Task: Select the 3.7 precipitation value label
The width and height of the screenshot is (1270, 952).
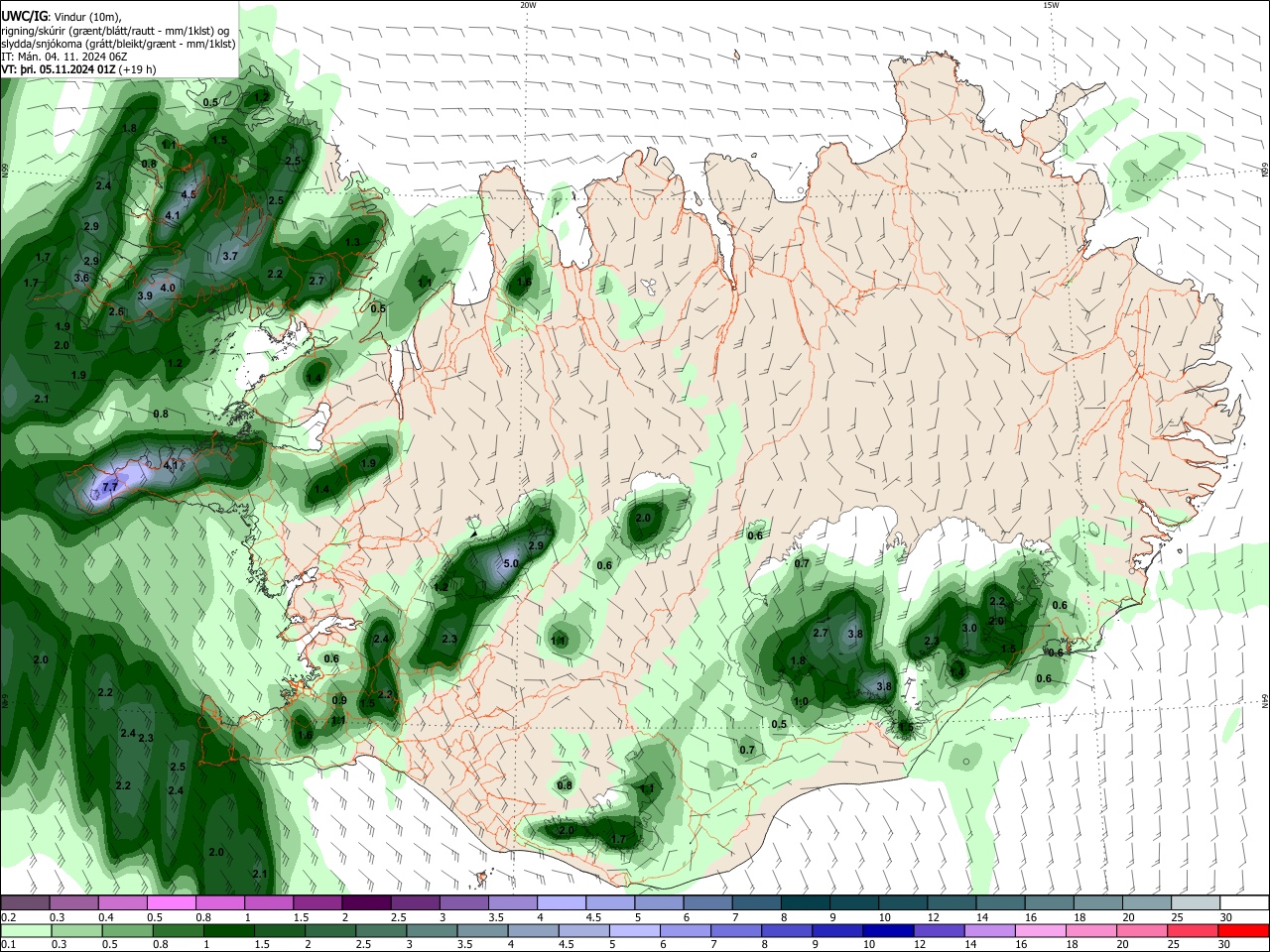Action: [x=230, y=256]
